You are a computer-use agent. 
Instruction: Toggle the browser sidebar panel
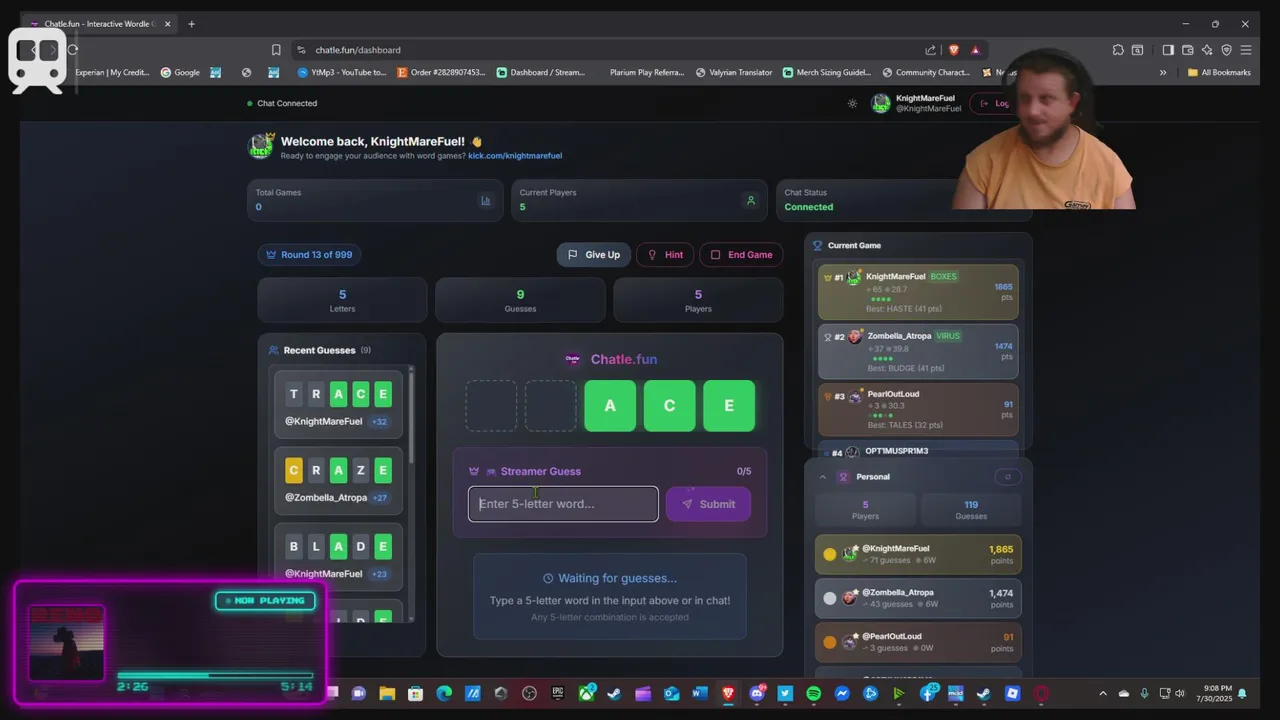coord(1168,50)
